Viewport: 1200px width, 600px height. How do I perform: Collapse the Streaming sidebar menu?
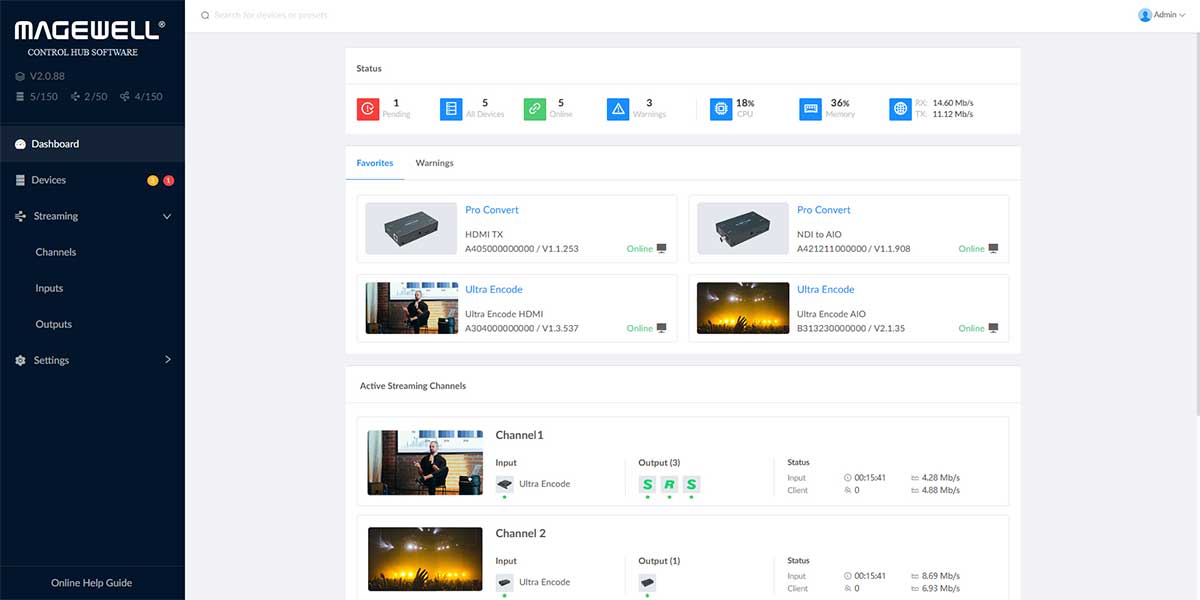click(x=167, y=216)
